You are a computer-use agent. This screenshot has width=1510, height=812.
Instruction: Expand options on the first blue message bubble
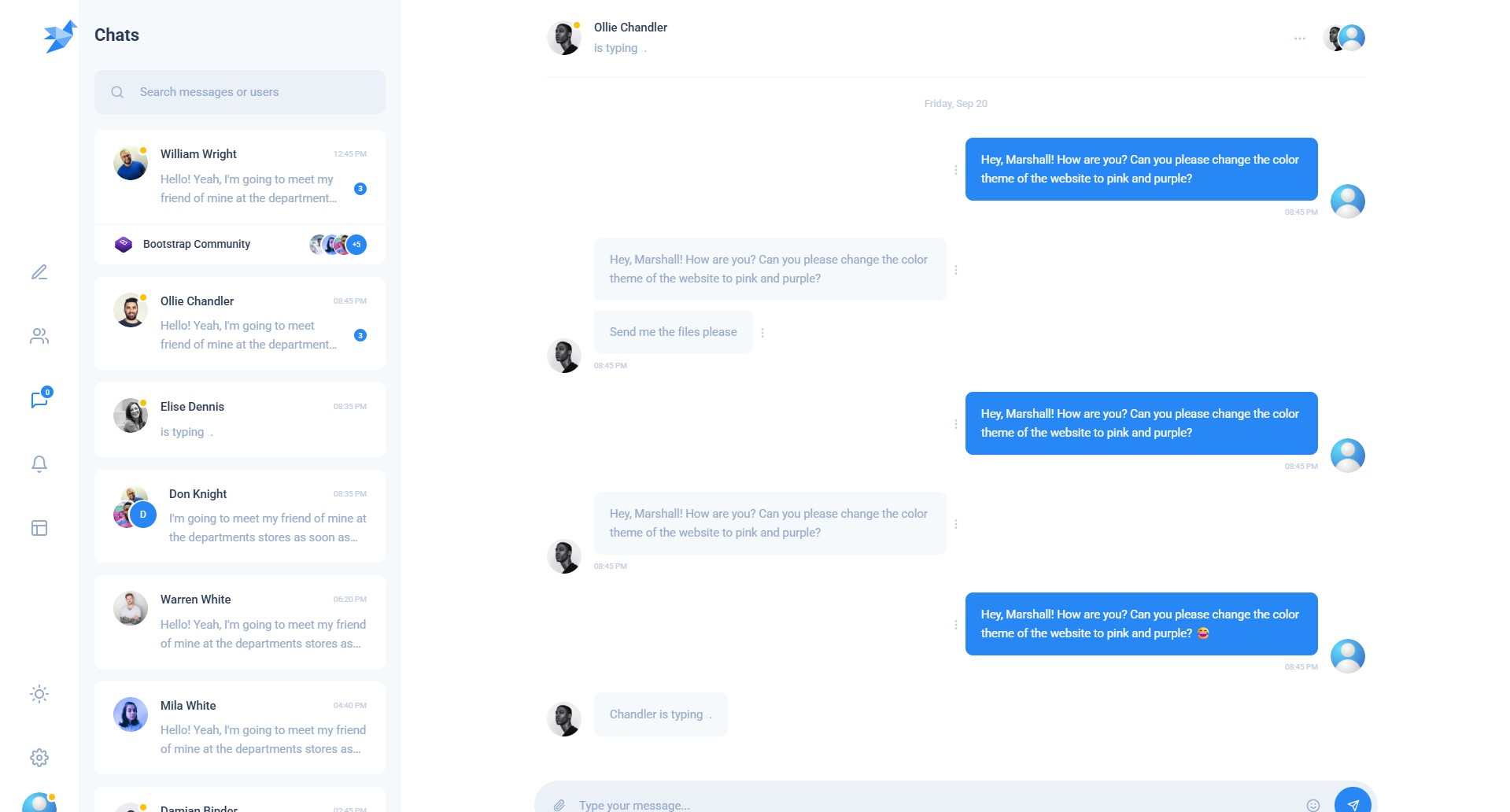954,169
